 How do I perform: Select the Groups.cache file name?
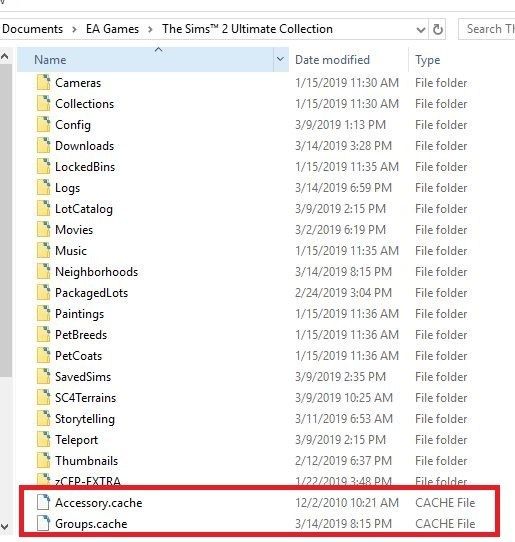91,524
